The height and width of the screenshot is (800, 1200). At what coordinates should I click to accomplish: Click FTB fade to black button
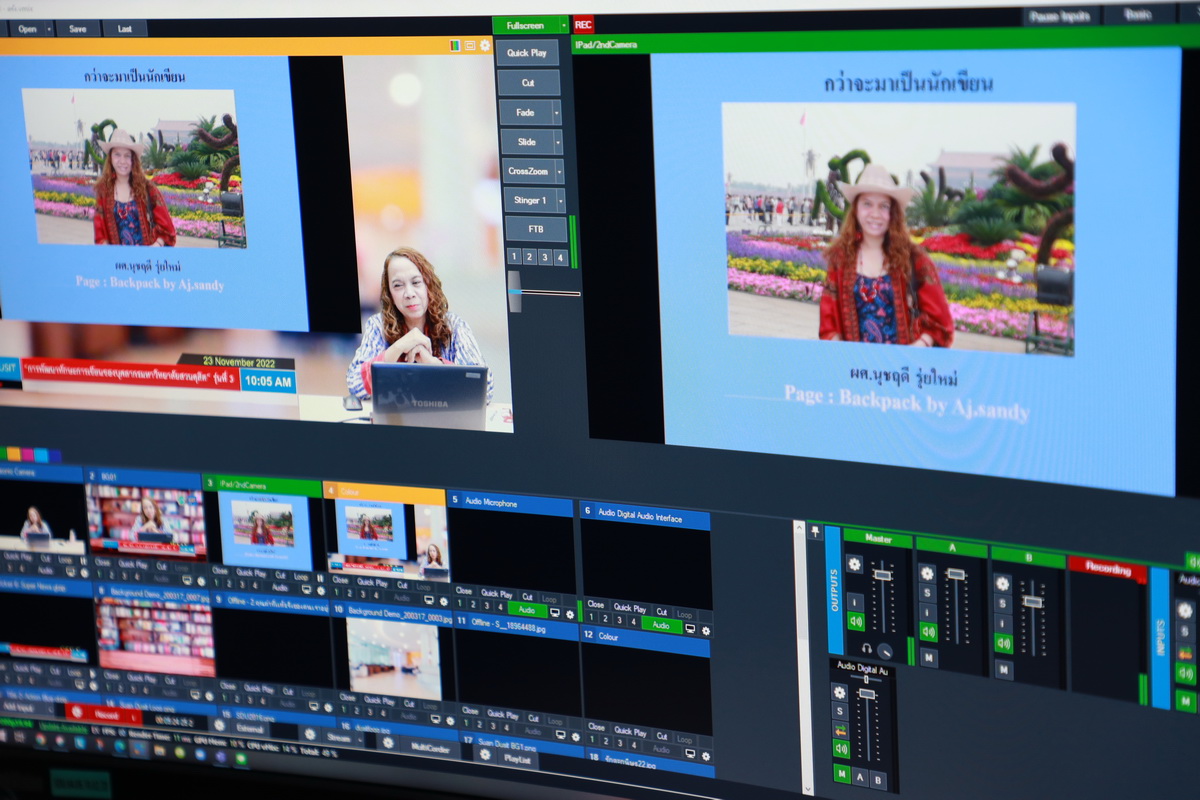[535, 229]
